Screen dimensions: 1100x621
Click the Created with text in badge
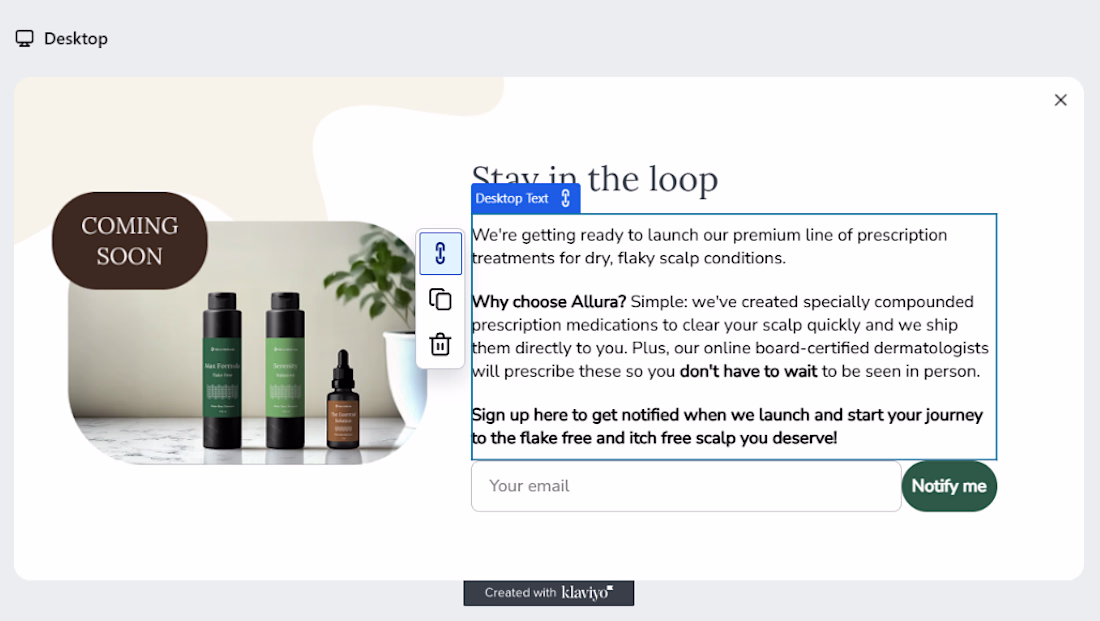point(520,593)
